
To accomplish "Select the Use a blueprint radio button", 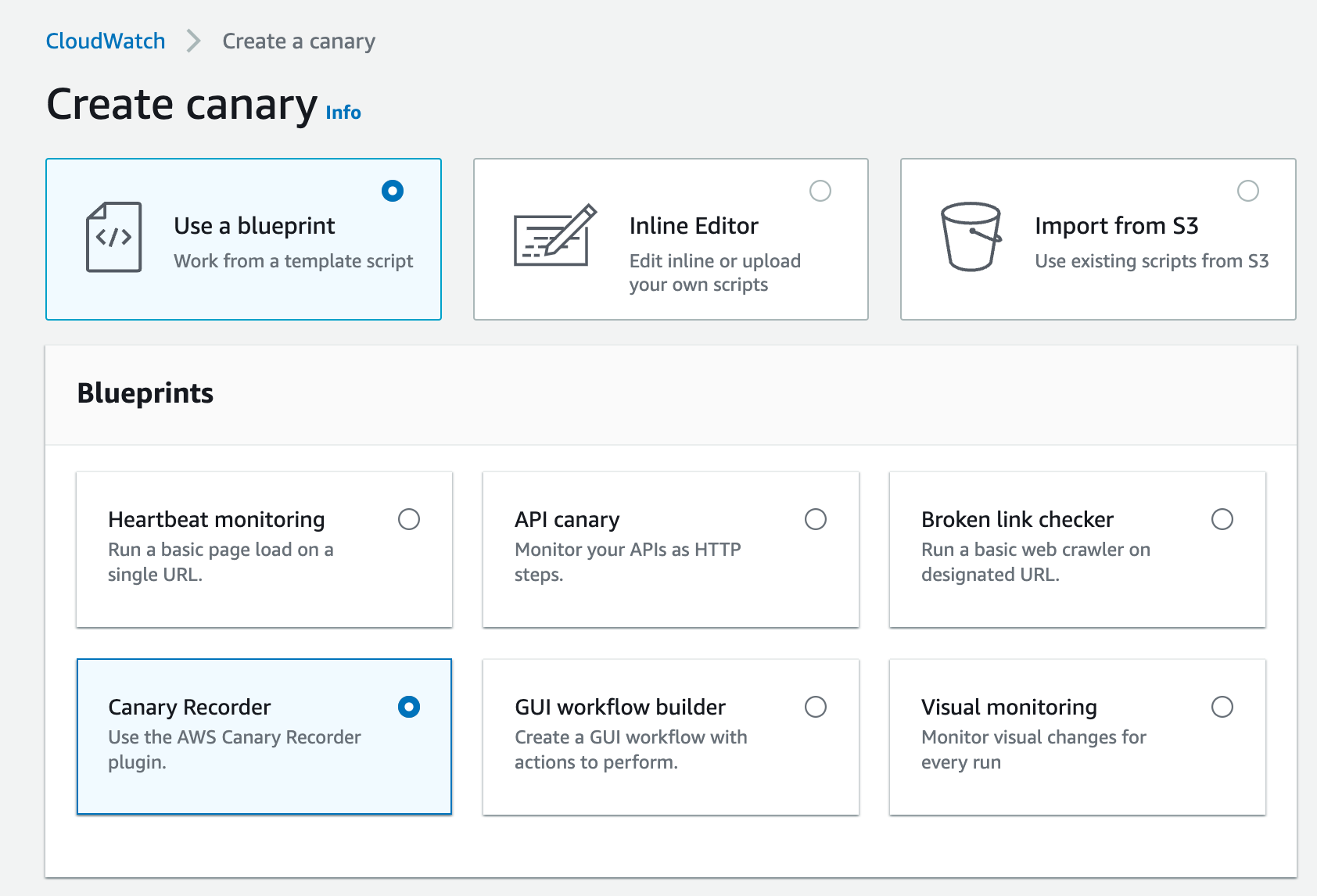I will (393, 191).
